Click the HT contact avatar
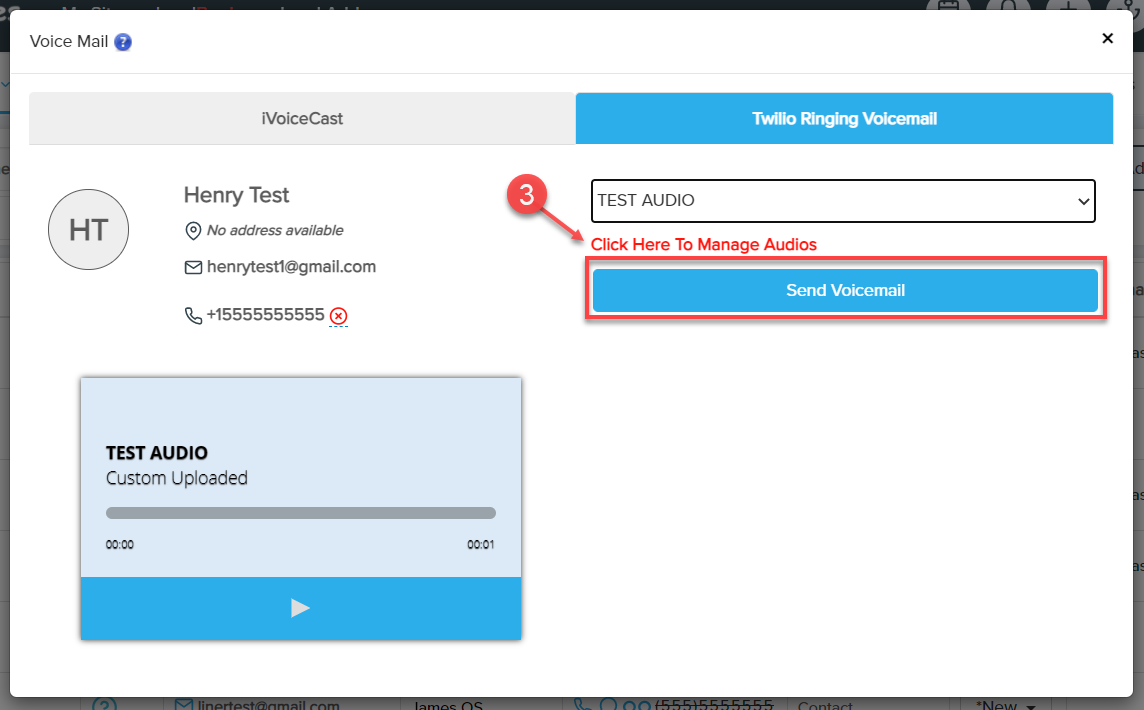 [x=89, y=230]
